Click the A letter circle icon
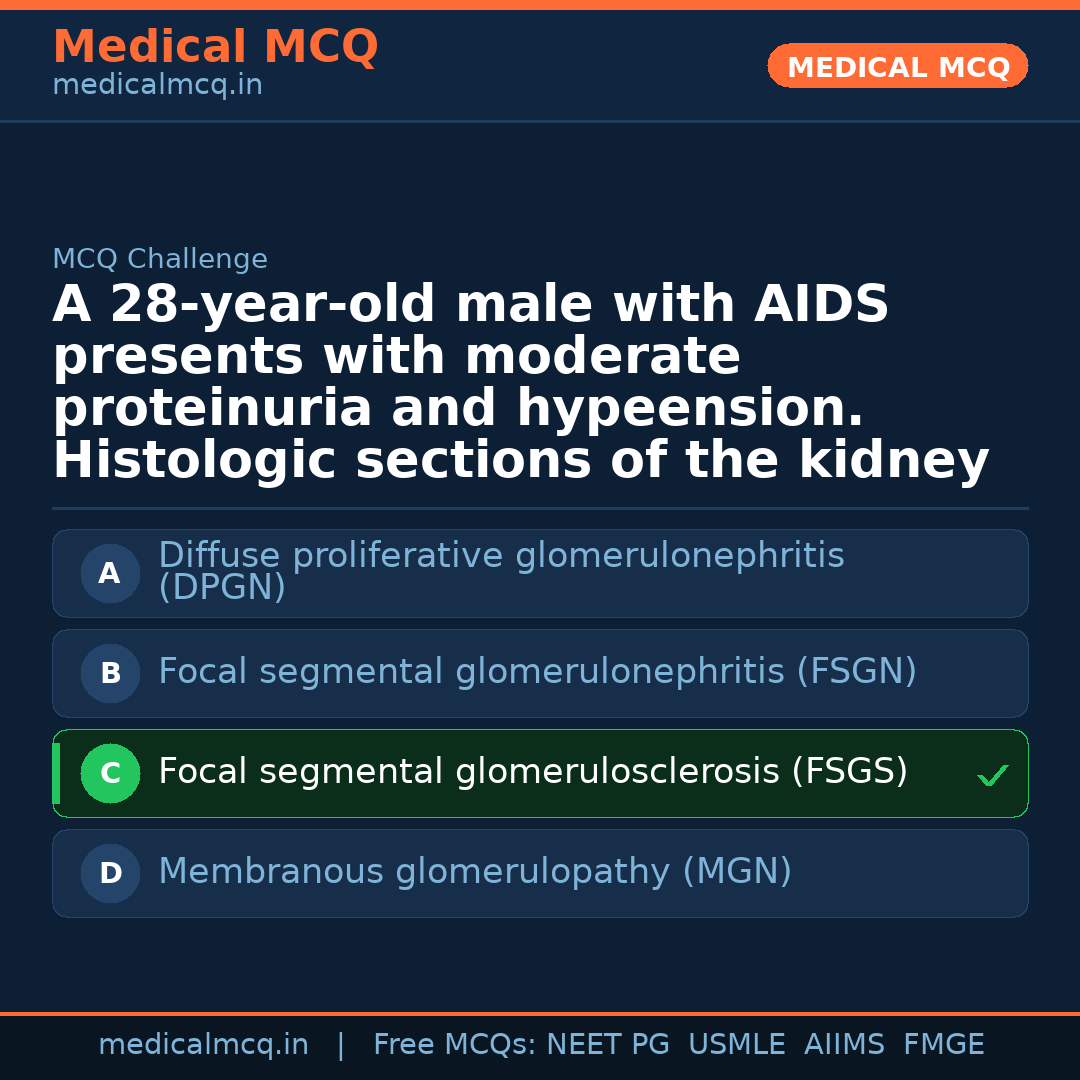The image size is (1080, 1080). (110, 574)
